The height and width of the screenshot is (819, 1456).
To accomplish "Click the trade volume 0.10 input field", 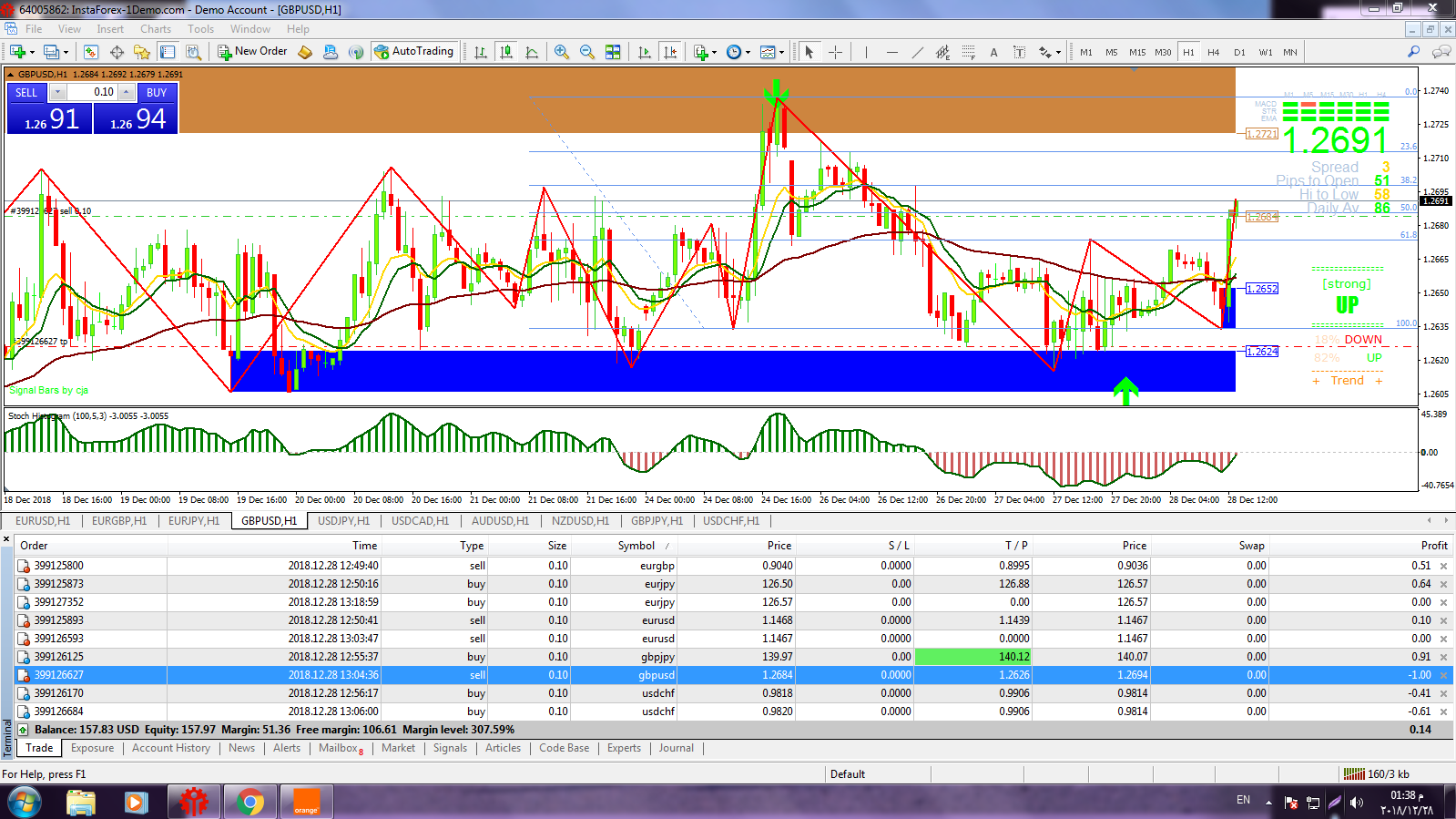I will (x=92, y=92).
